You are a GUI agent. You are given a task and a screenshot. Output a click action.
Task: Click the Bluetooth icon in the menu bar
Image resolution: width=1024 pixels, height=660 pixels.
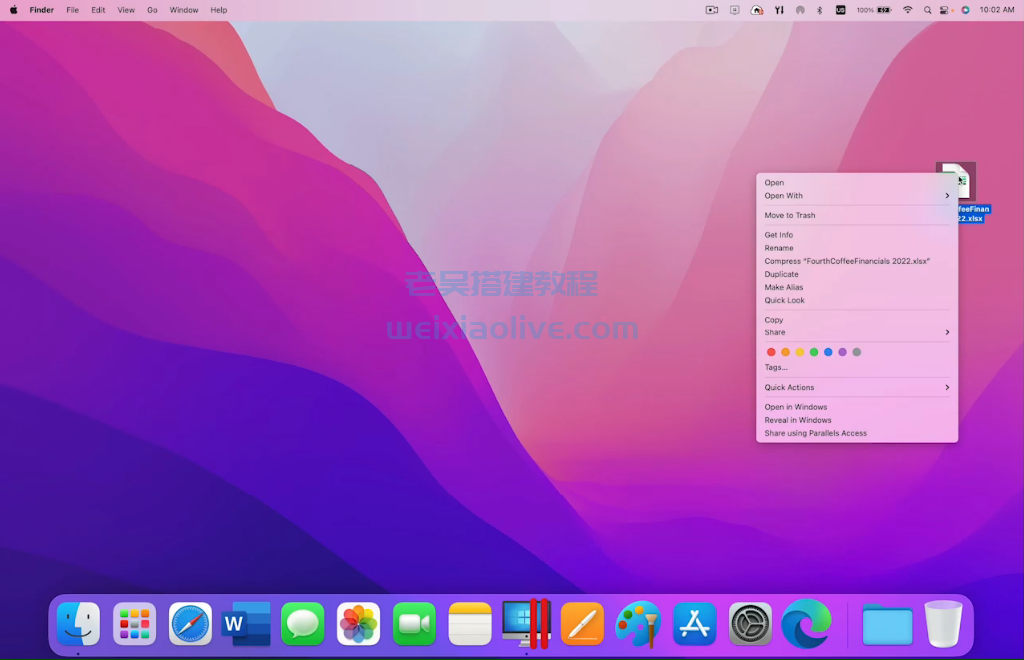819,10
